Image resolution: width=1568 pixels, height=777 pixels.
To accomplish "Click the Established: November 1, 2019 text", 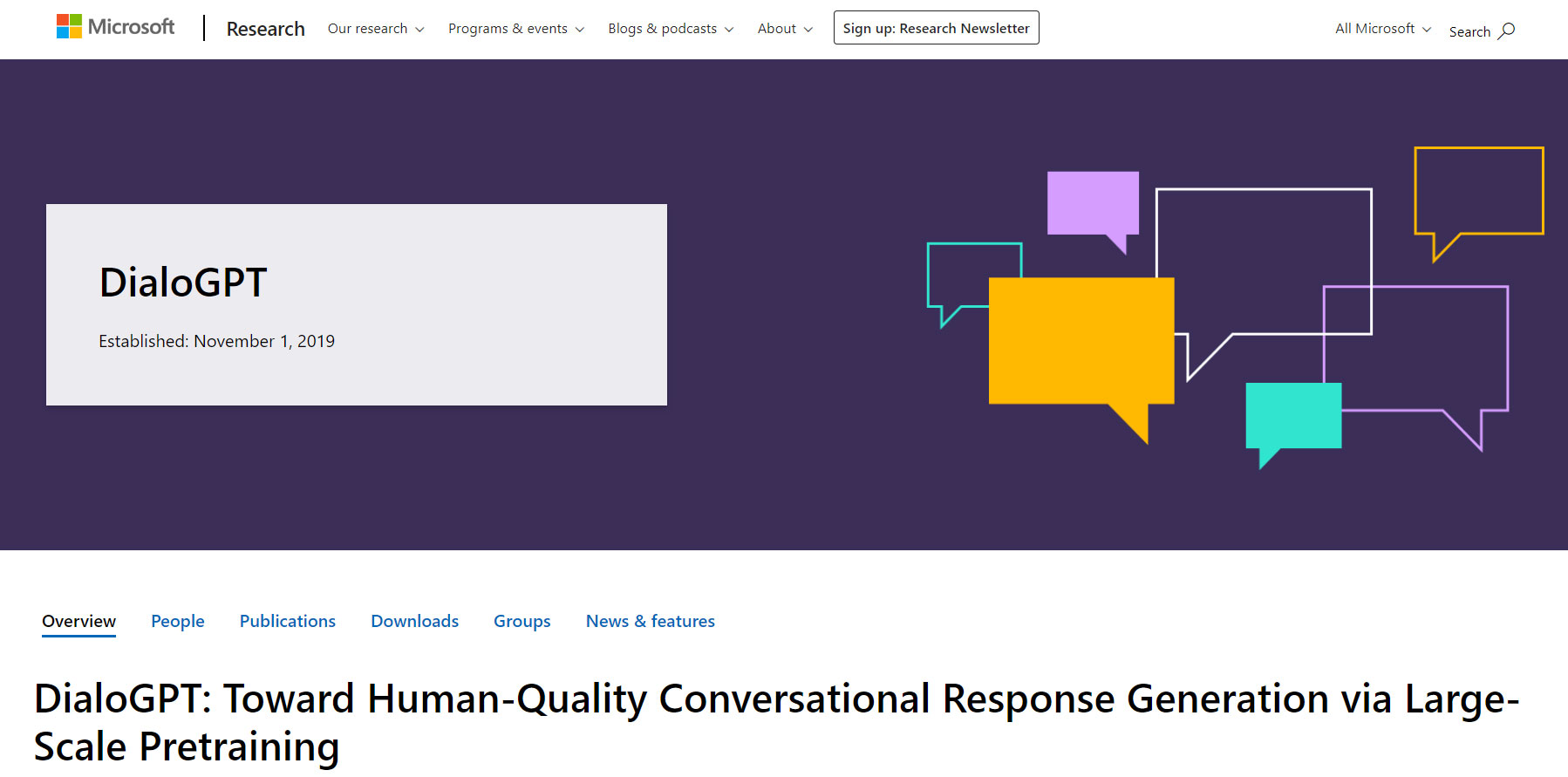I will point(216,341).
